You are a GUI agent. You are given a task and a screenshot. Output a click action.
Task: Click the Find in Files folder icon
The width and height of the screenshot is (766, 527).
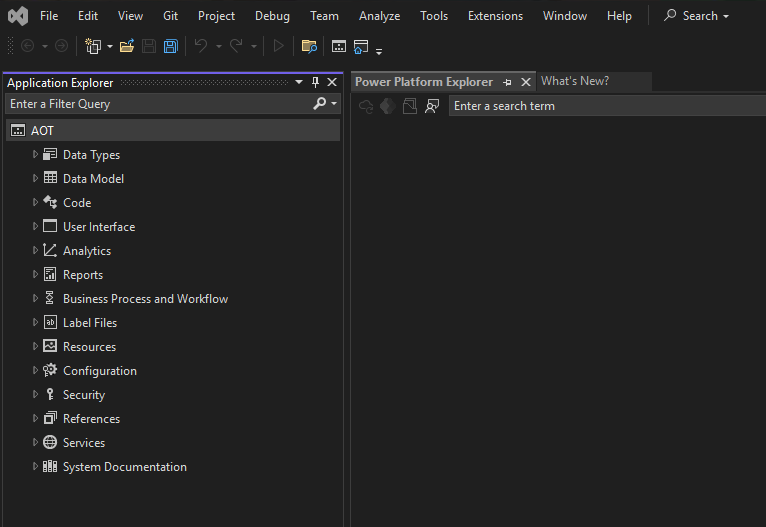309,46
